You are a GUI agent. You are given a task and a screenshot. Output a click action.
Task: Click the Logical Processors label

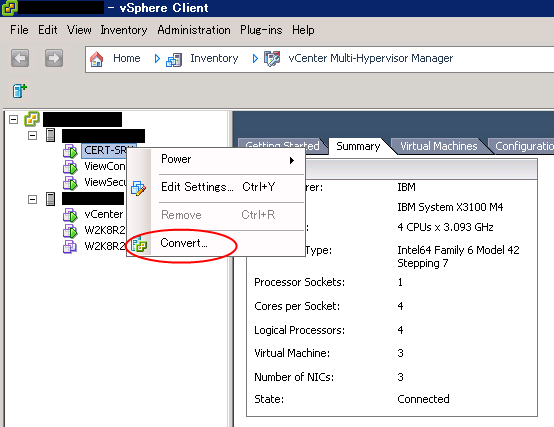pyautogui.click(x=299, y=330)
